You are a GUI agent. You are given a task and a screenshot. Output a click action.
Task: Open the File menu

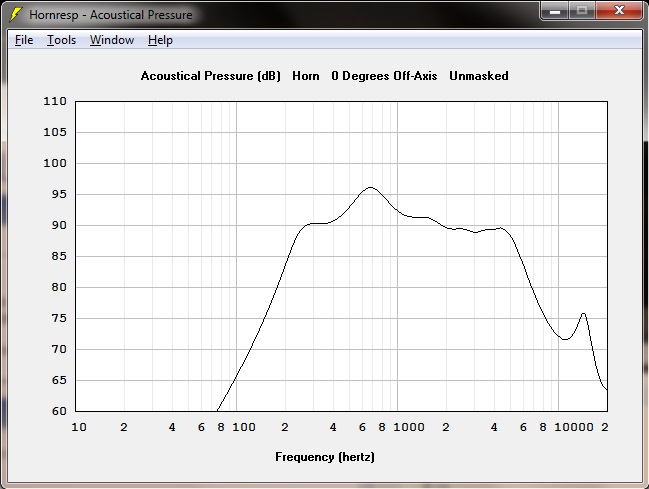coord(24,40)
